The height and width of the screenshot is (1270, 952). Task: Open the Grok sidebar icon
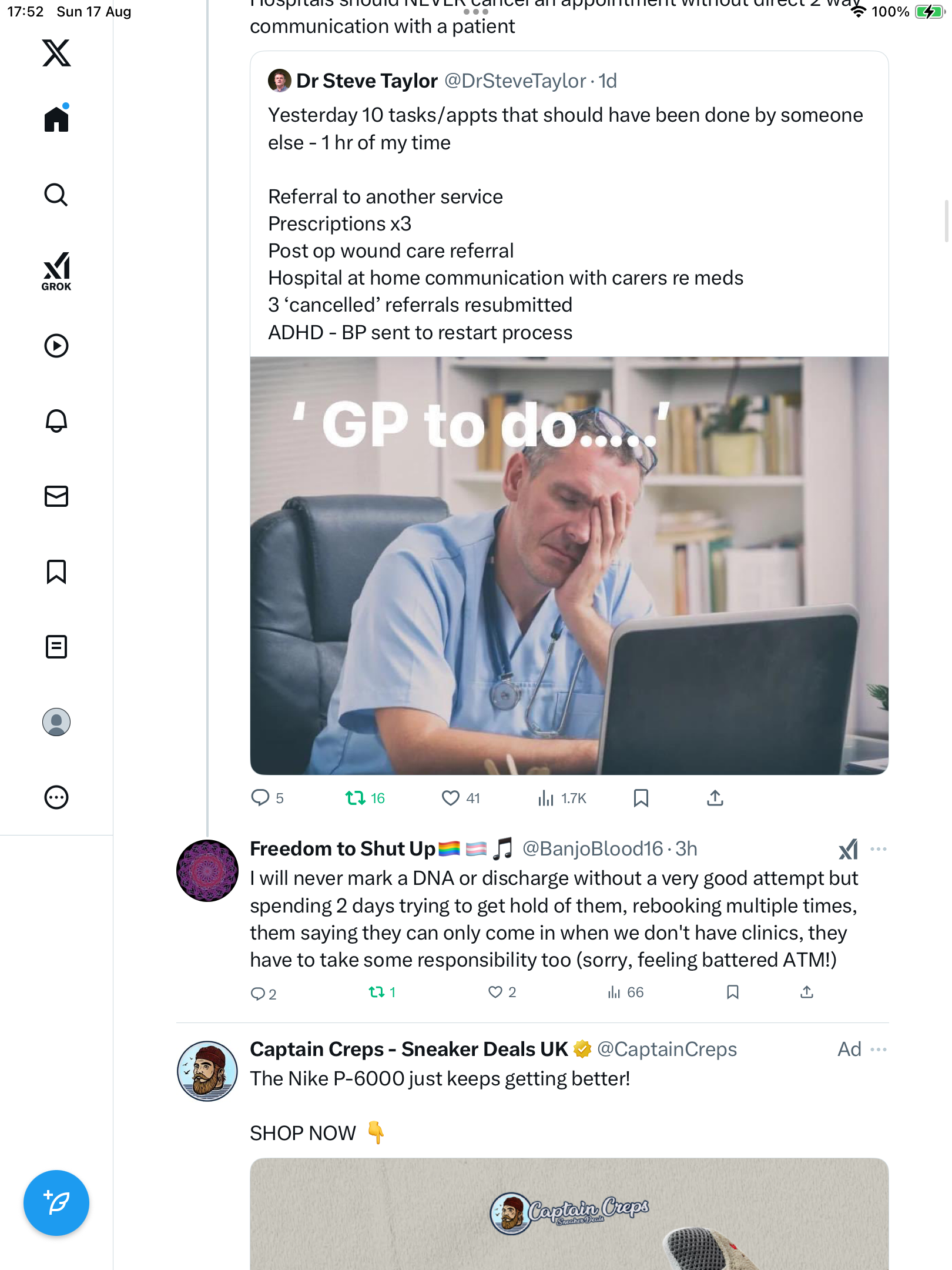[56, 271]
